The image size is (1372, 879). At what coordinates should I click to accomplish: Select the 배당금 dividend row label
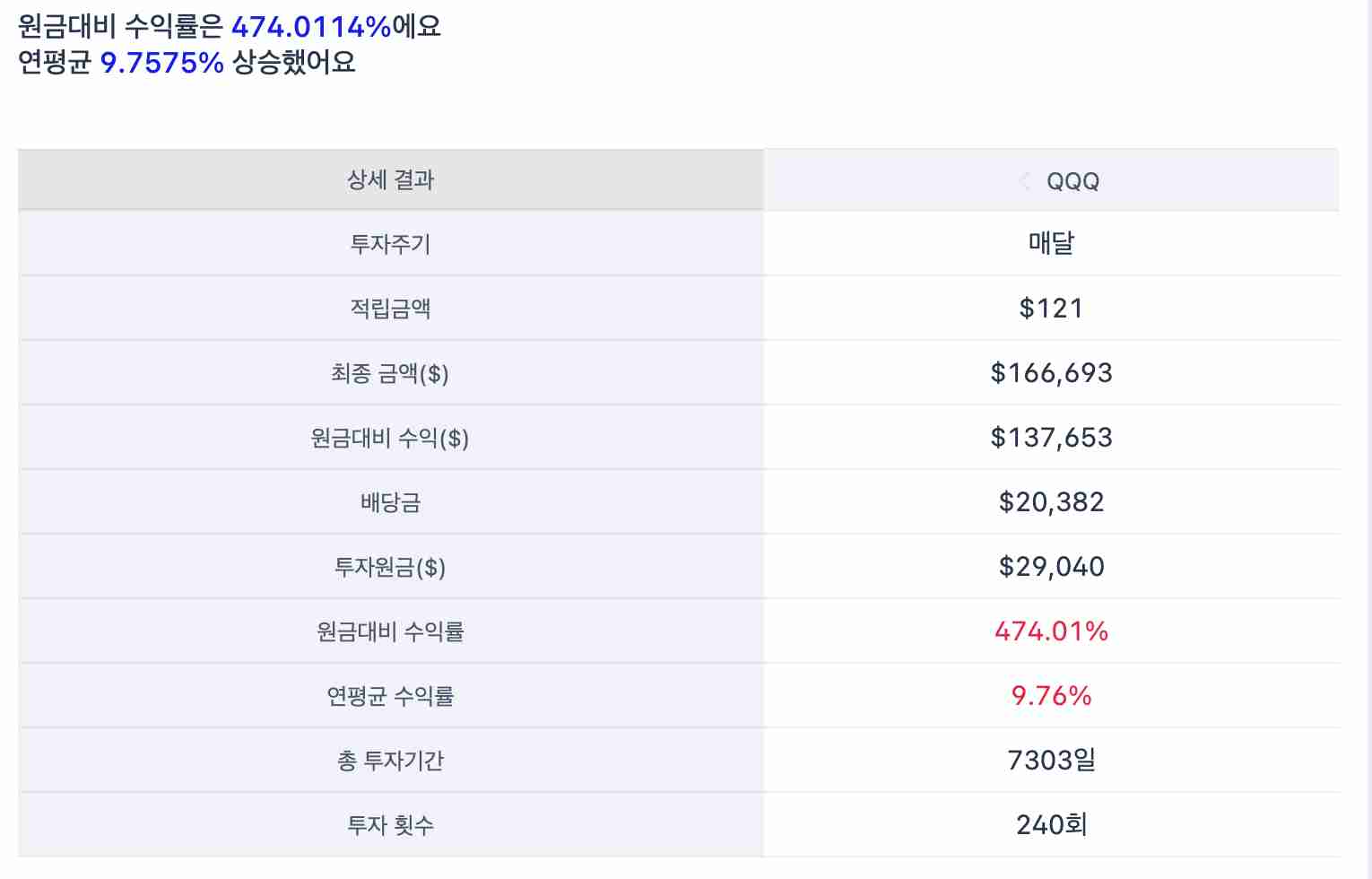390,502
